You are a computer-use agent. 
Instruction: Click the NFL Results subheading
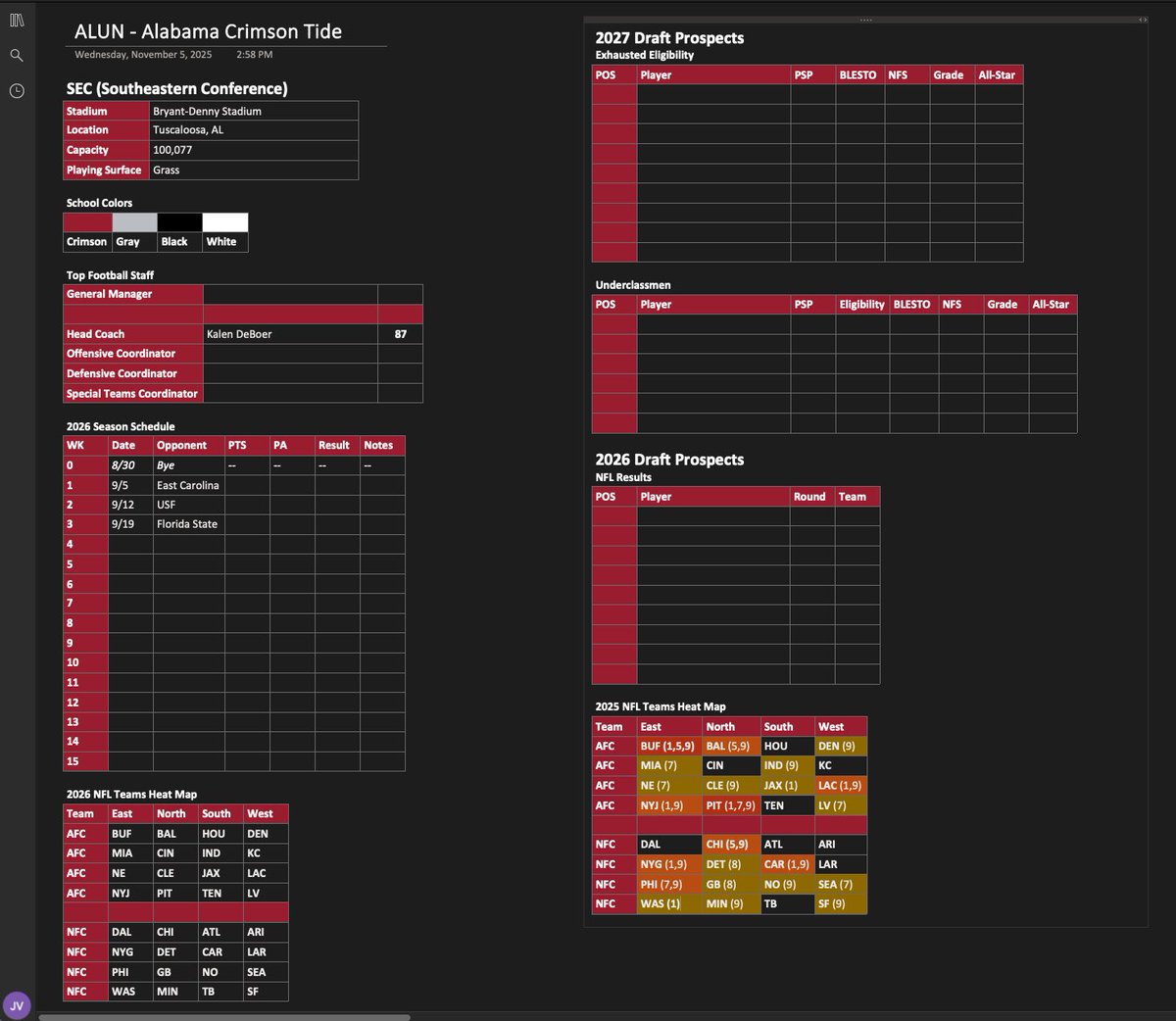pos(623,477)
